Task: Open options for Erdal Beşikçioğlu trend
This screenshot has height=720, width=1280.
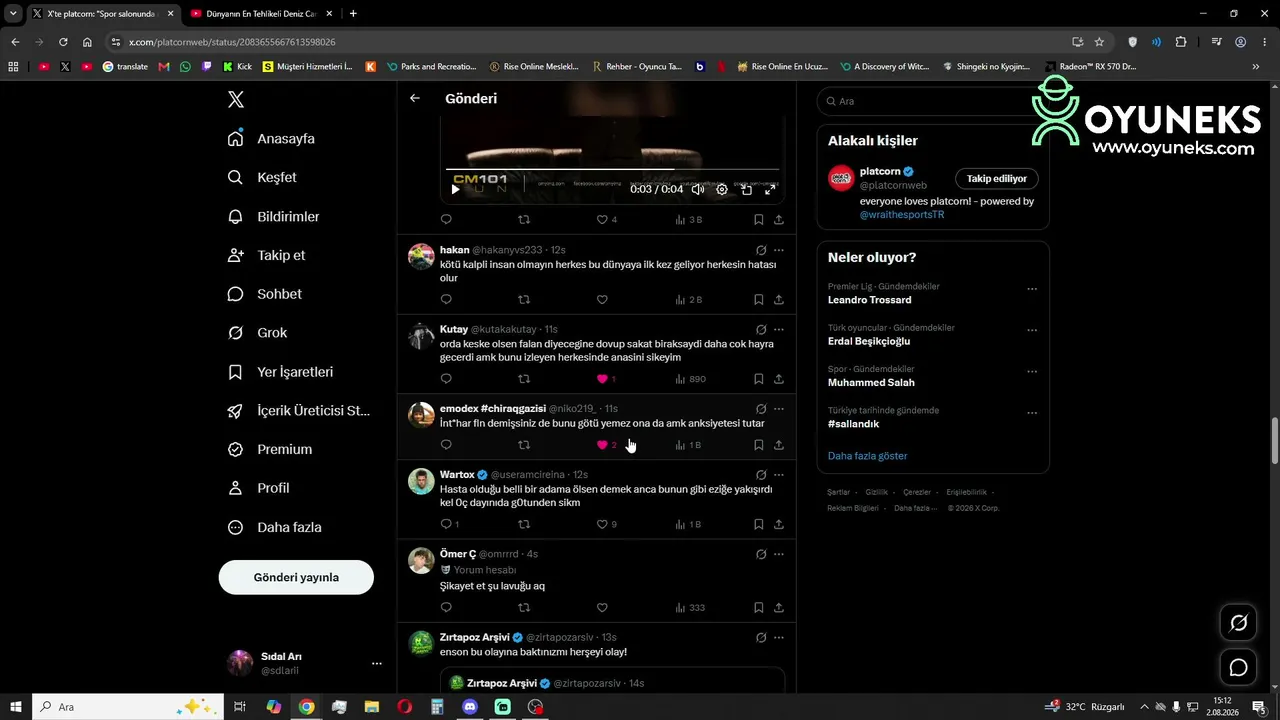Action: click(x=1032, y=330)
